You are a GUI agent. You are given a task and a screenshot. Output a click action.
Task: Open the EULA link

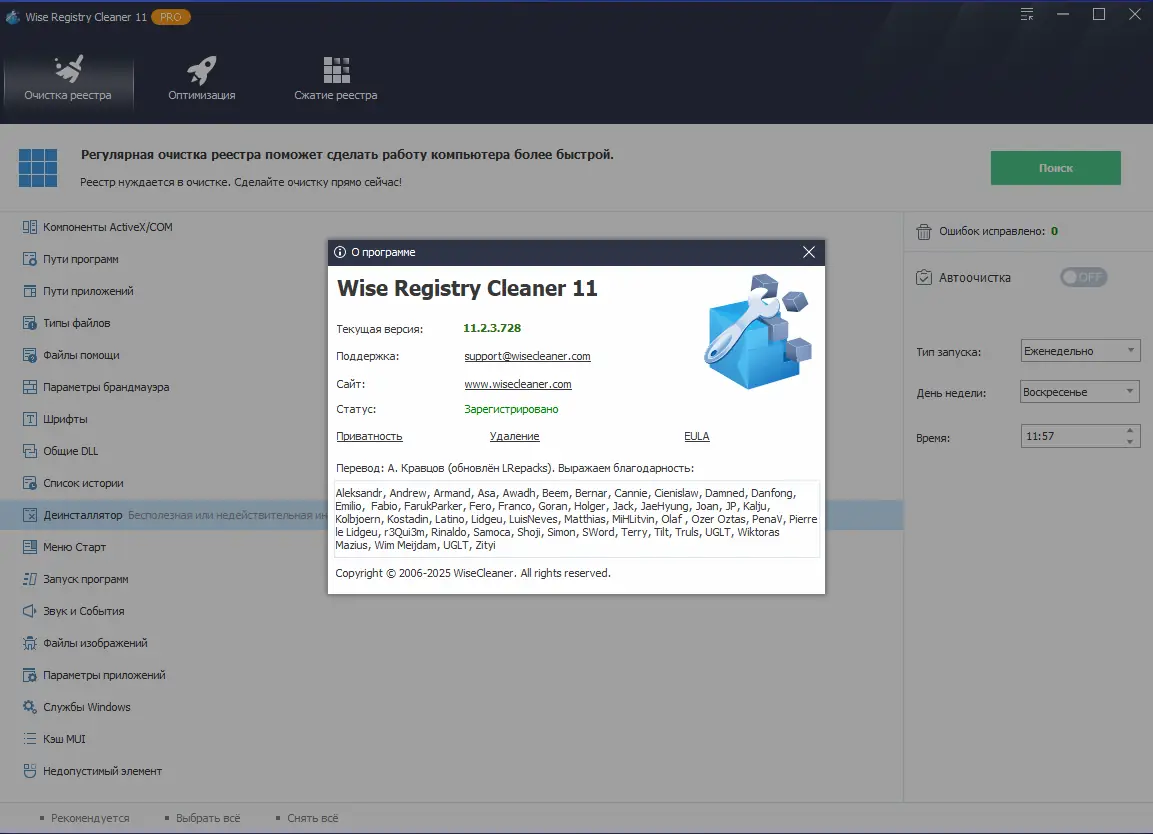pos(696,436)
